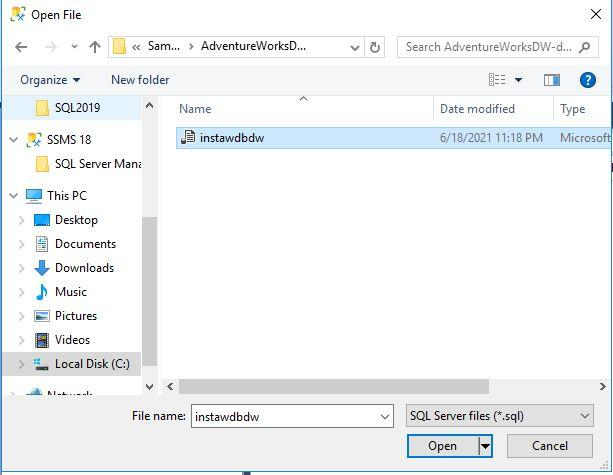Open the view options dropdown arrow
This screenshot has height=475, width=613.
tap(518, 80)
